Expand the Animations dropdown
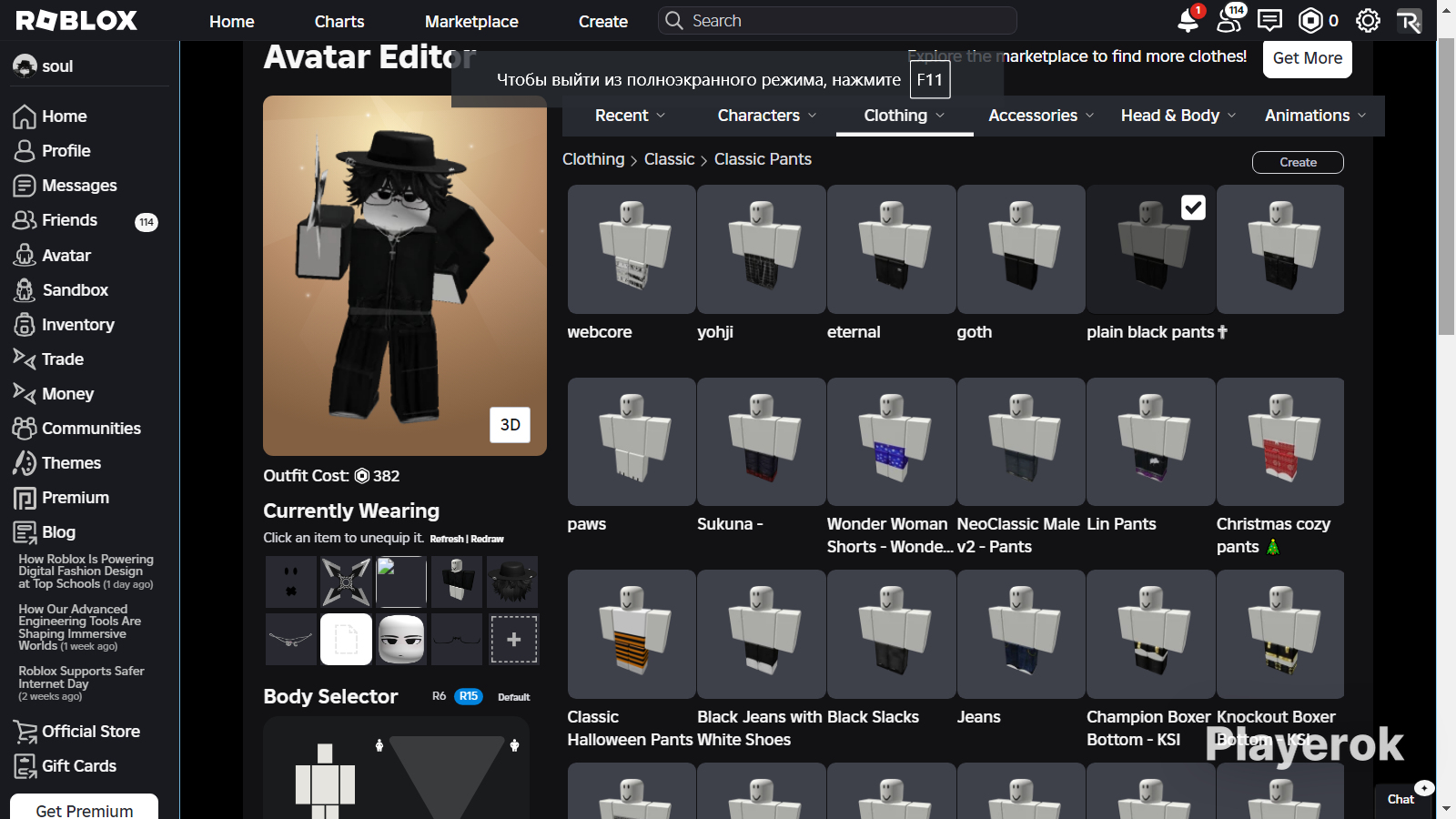 1316,116
